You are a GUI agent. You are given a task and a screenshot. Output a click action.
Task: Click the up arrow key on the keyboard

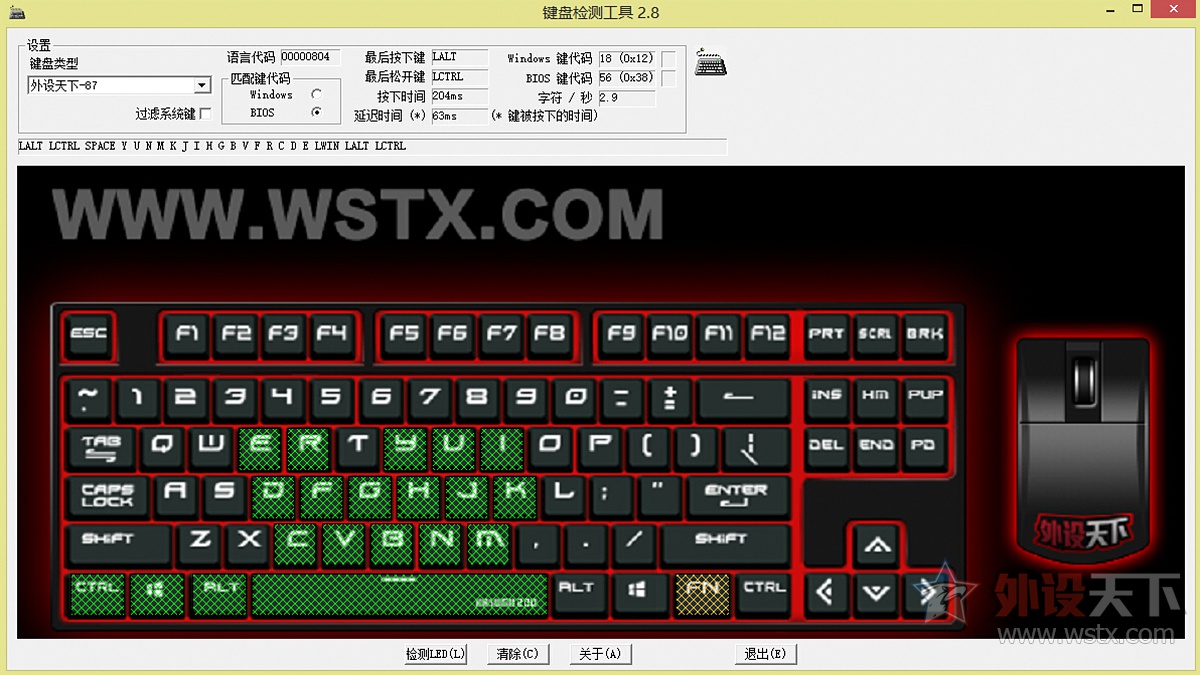[877, 545]
